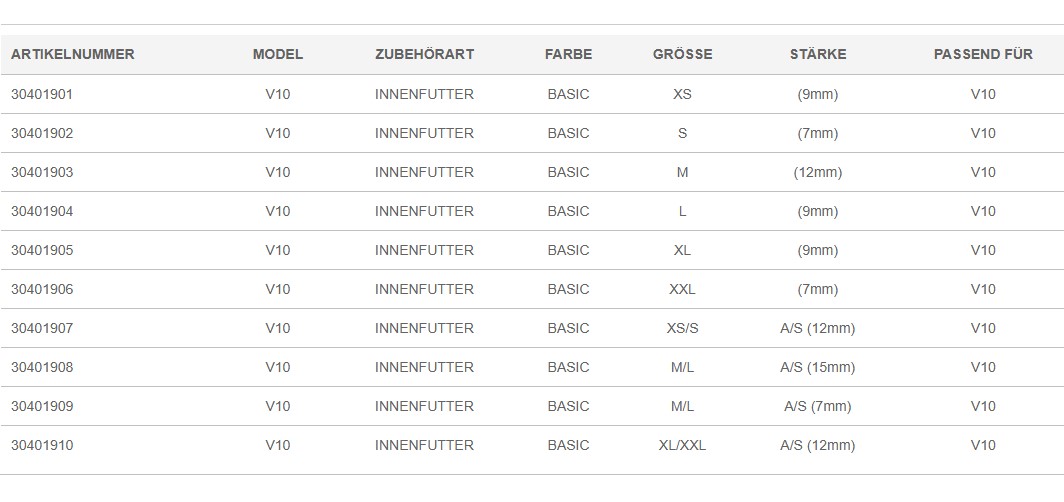Click the XS size cell
Viewport: 1064px width, 502px height.
(683, 94)
